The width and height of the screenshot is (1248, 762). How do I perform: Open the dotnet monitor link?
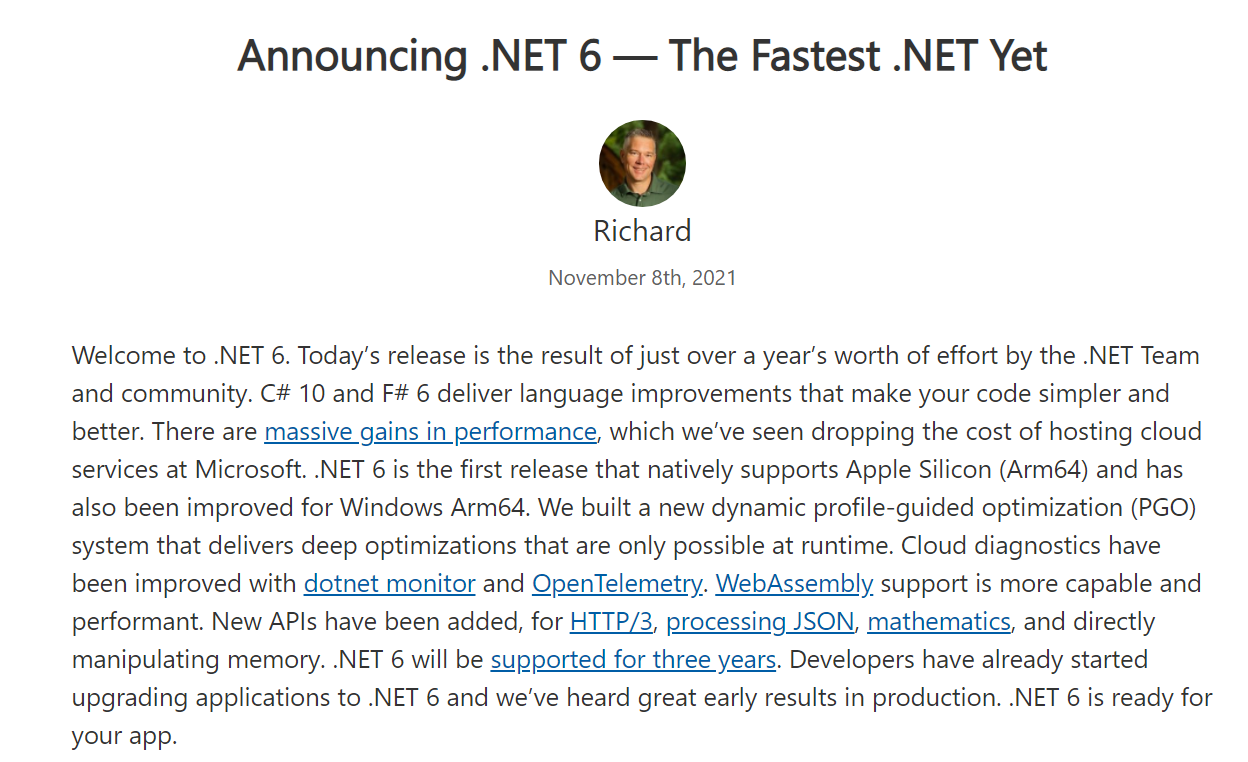click(x=389, y=584)
